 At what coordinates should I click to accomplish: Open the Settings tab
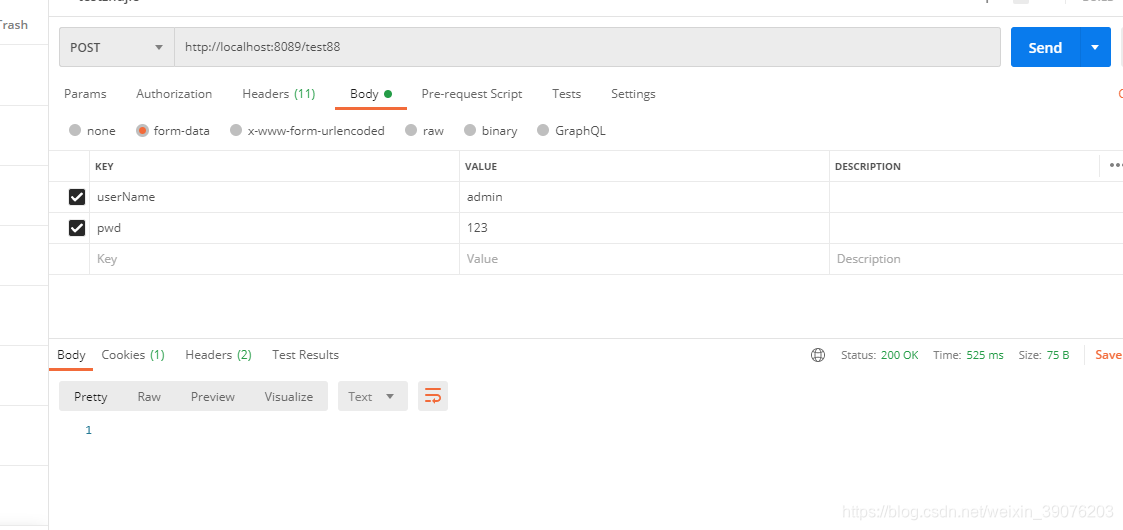click(633, 94)
